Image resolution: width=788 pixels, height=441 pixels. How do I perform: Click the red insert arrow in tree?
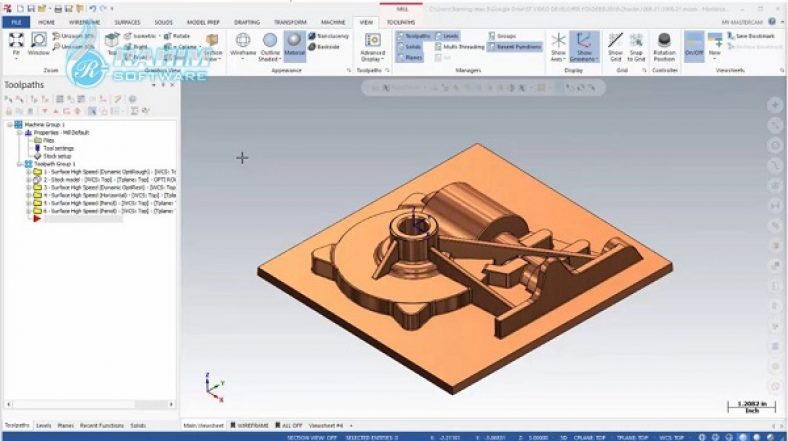(x=37, y=219)
